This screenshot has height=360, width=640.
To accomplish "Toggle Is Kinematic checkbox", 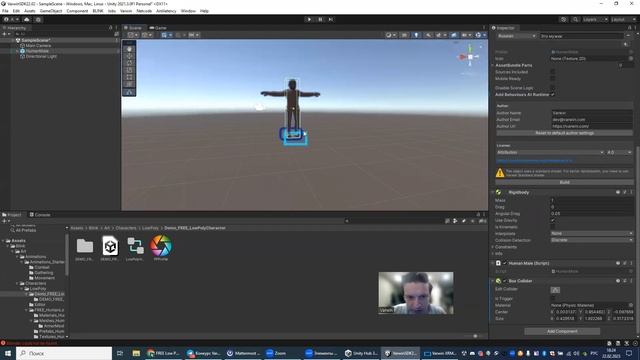I will pos(553,227).
